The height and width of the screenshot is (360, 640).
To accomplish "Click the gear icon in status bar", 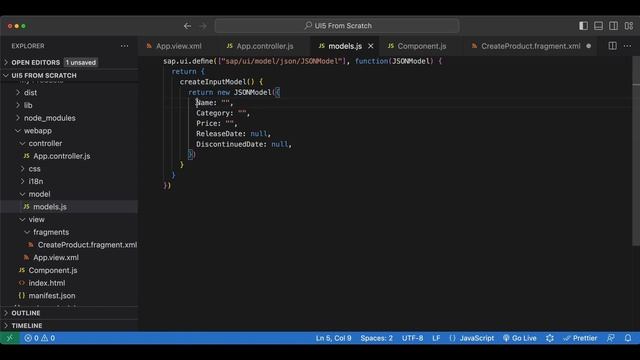I will pyautogui.click(x=550, y=338).
